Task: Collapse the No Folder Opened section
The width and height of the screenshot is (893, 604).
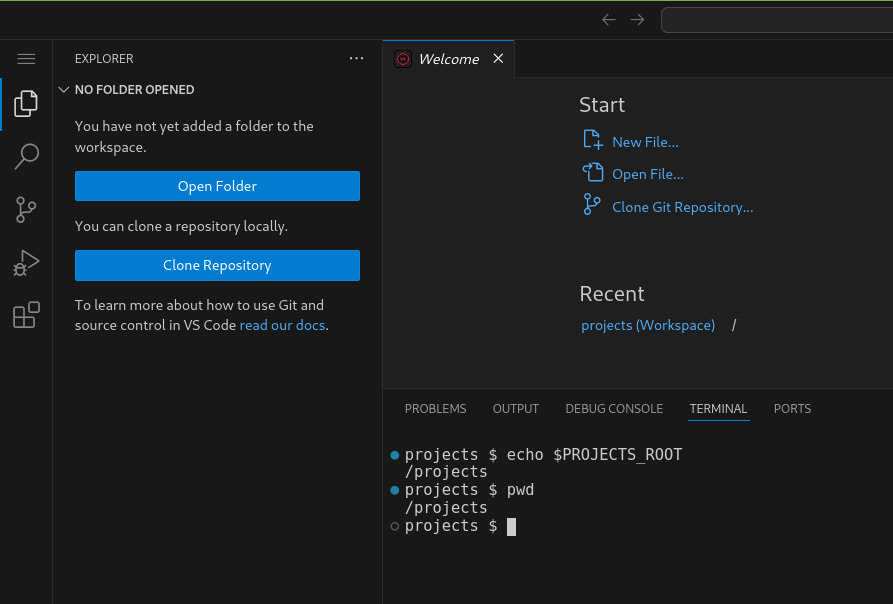Action: [x=64, y=90]
